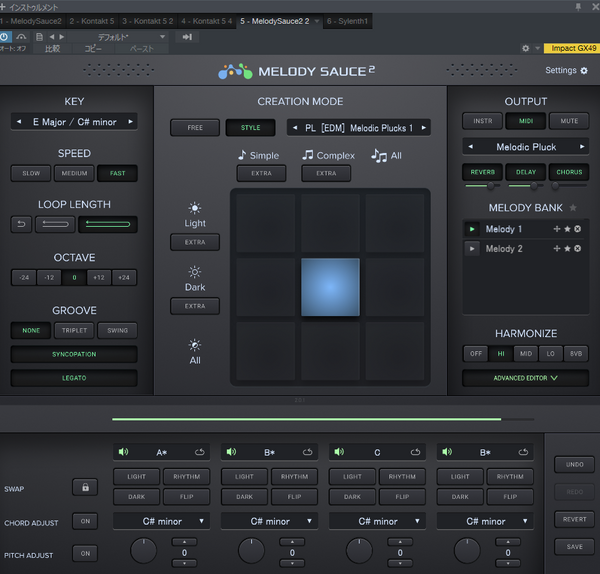This screenshot has width=600, height=574.
Task: Click the sidechain arrow icon in the host toolbar
Action: pos(187,37)
